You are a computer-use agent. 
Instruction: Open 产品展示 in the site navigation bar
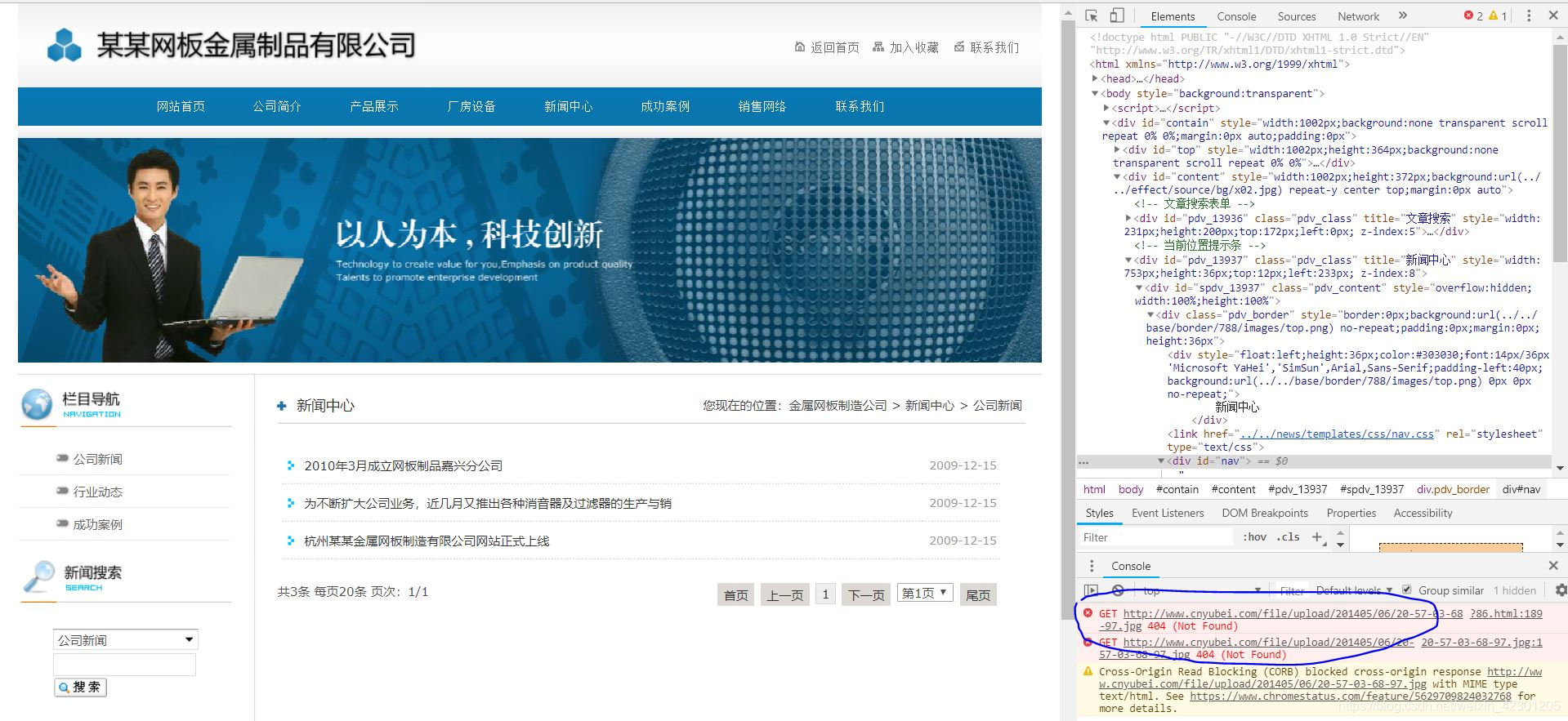[x=373, y=106]
